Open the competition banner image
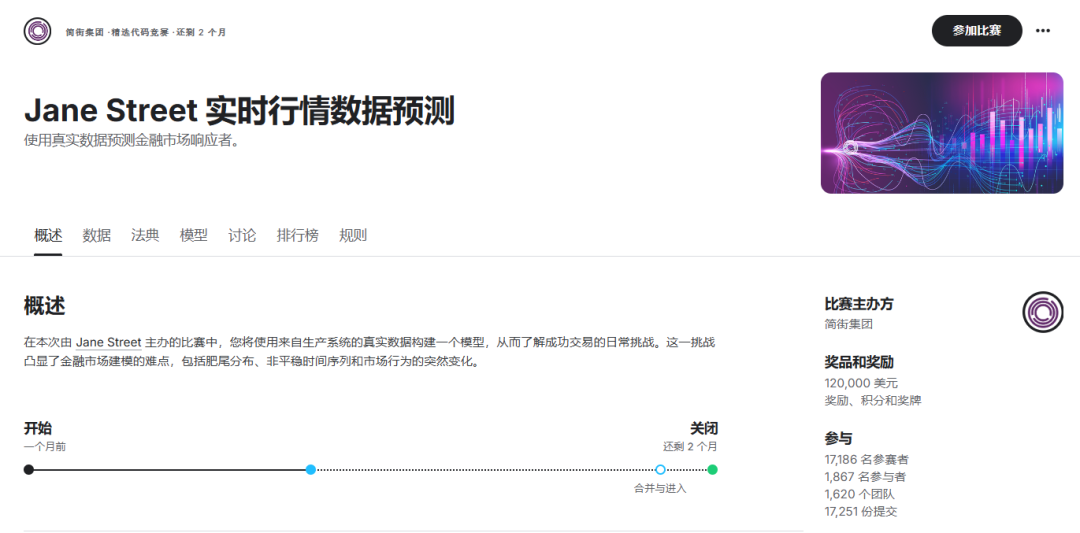Screen dimensions: 1080x533 942,133
